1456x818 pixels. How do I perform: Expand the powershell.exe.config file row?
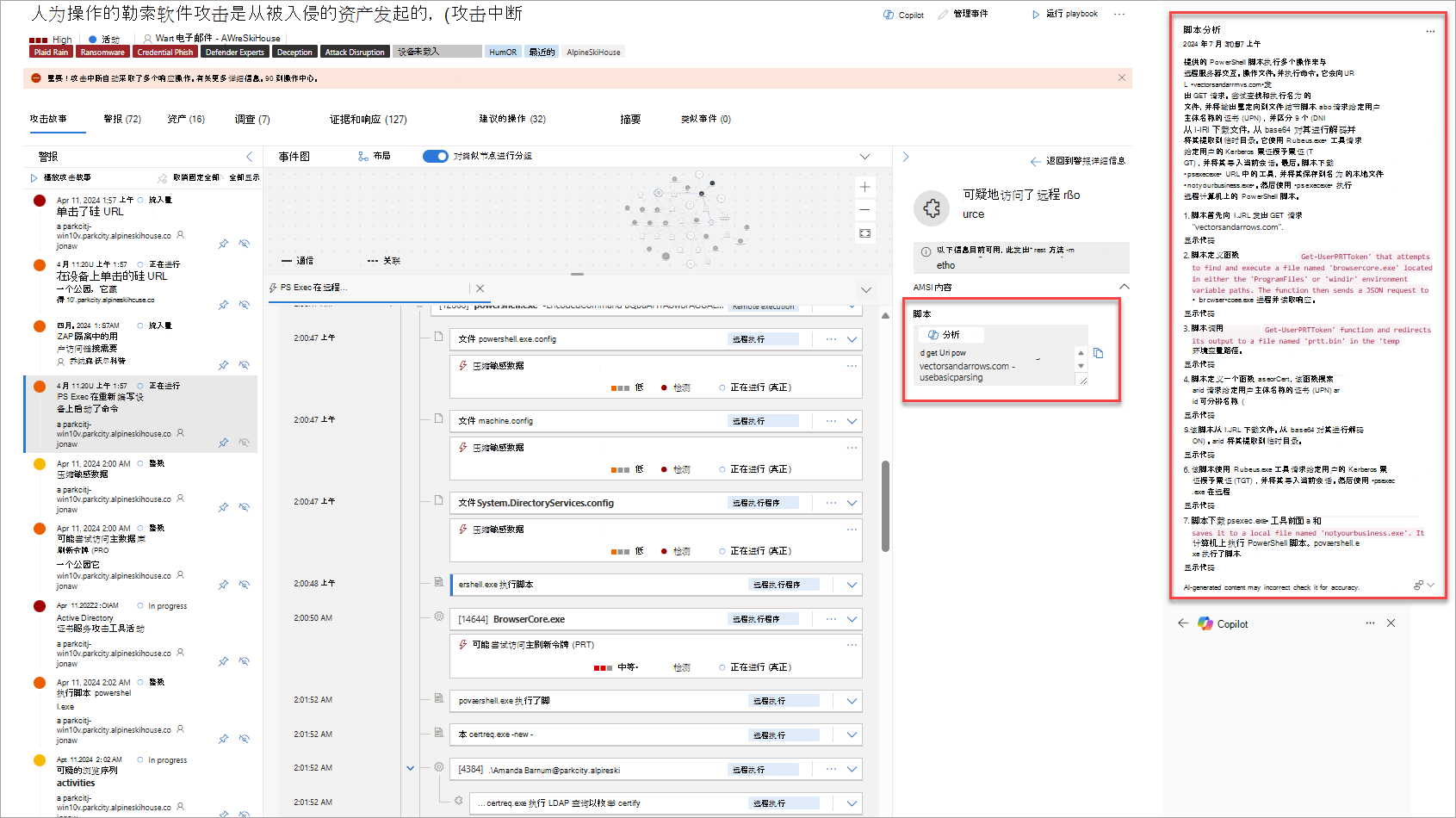pyautogui.click(x=852, y=339)
